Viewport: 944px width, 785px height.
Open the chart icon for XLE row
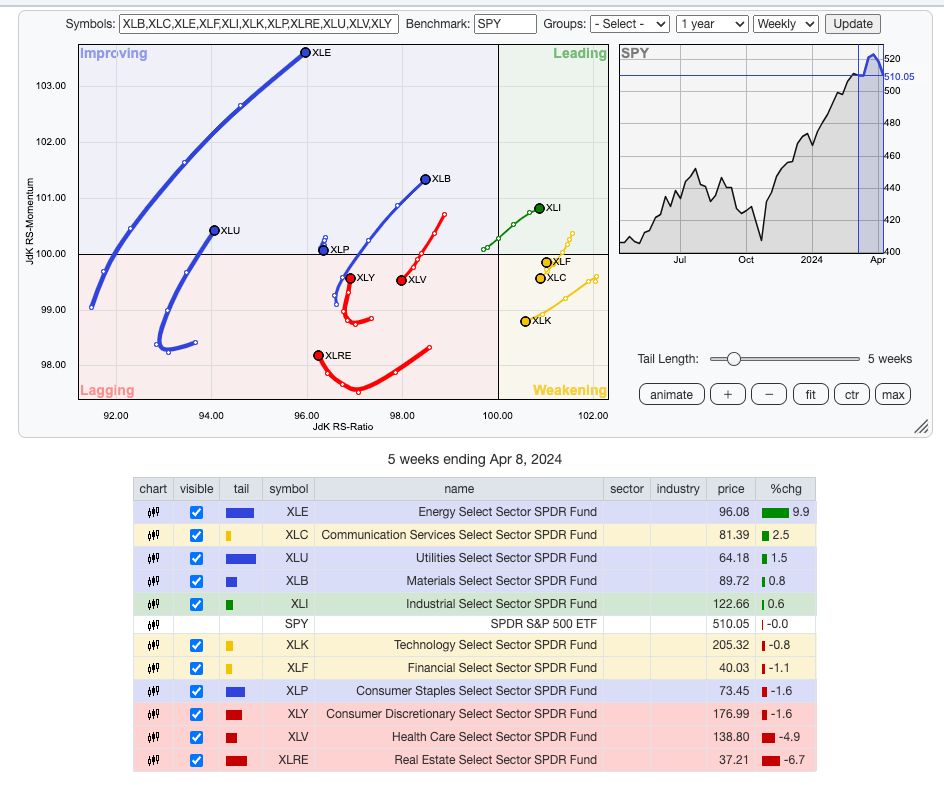click(154, 512)
